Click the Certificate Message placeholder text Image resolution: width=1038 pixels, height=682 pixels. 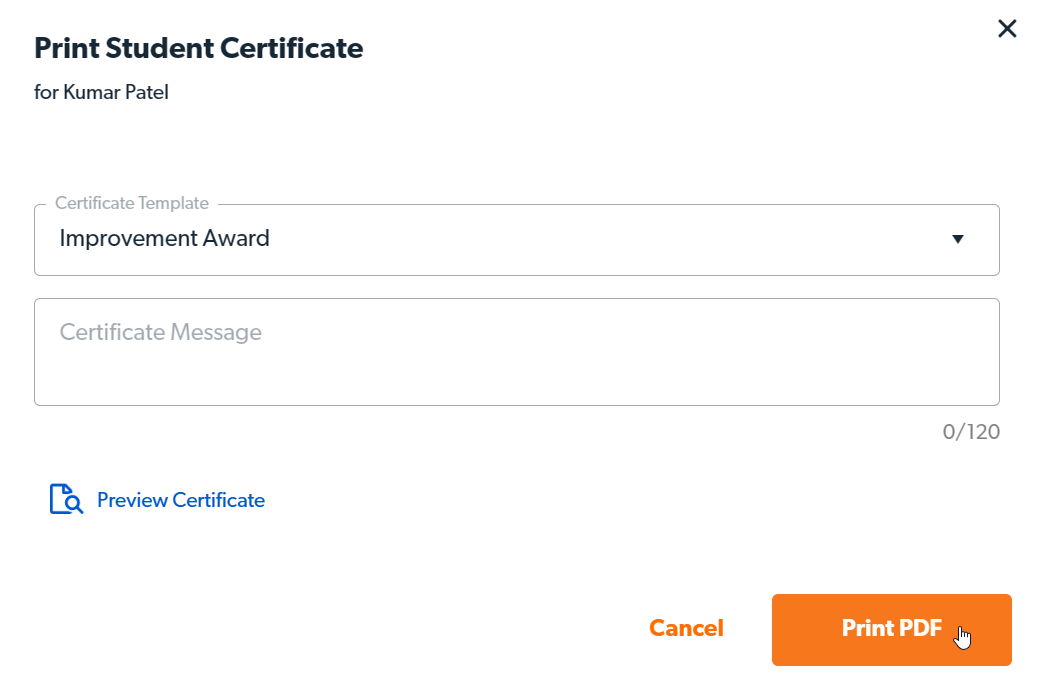pos(161,332)
